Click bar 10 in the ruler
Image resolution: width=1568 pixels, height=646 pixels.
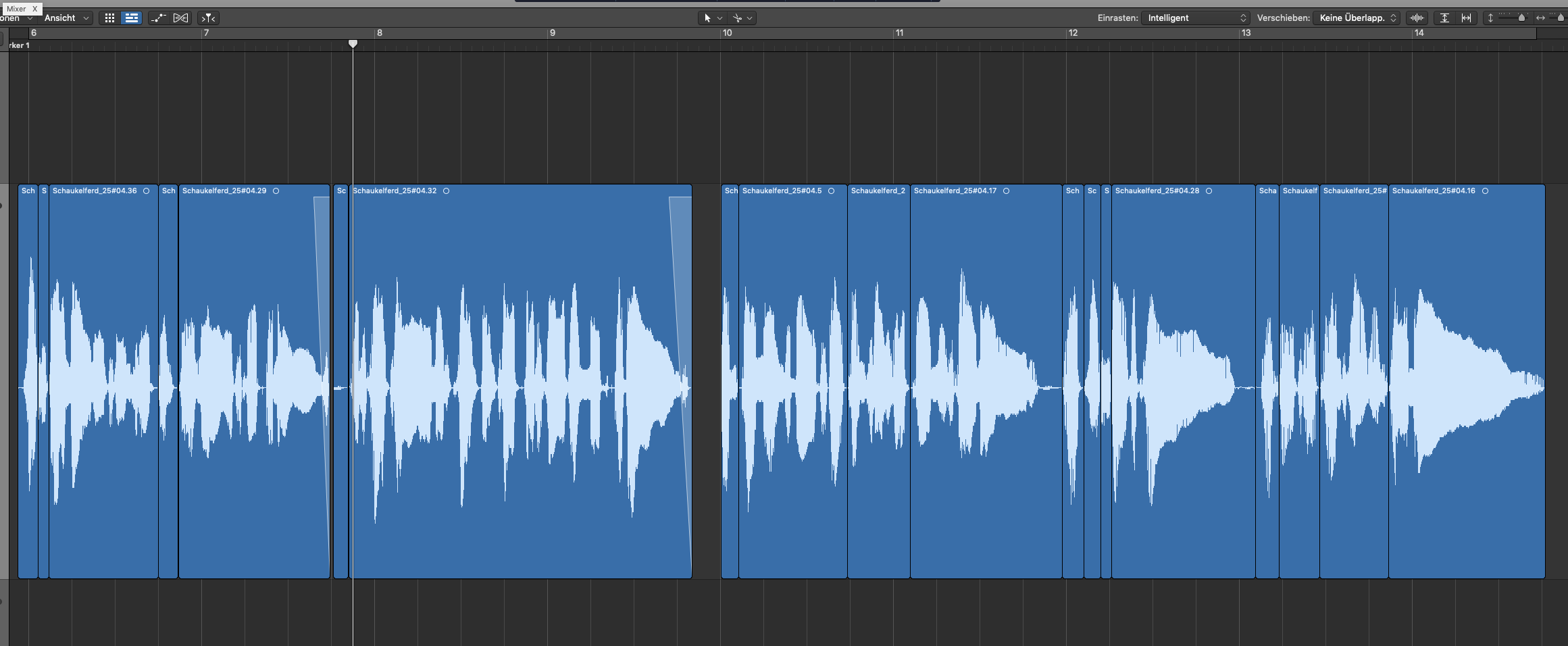pyautogui.click(x=727, y=33)
